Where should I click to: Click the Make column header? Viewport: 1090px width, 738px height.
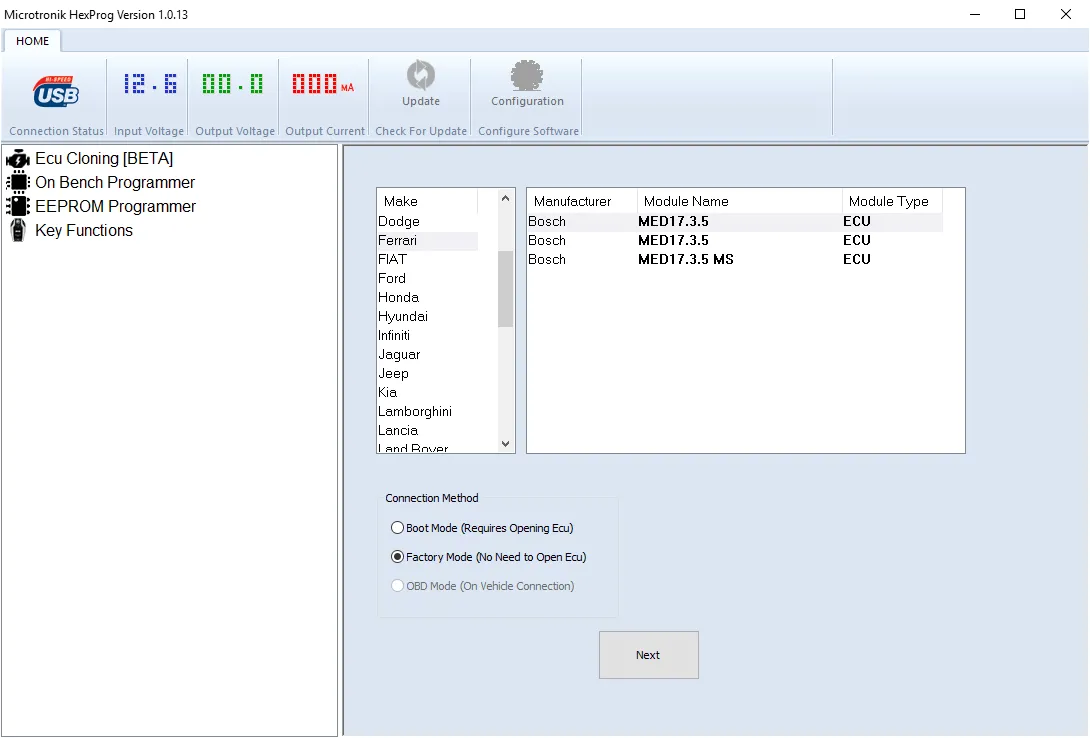pos(428,201)
